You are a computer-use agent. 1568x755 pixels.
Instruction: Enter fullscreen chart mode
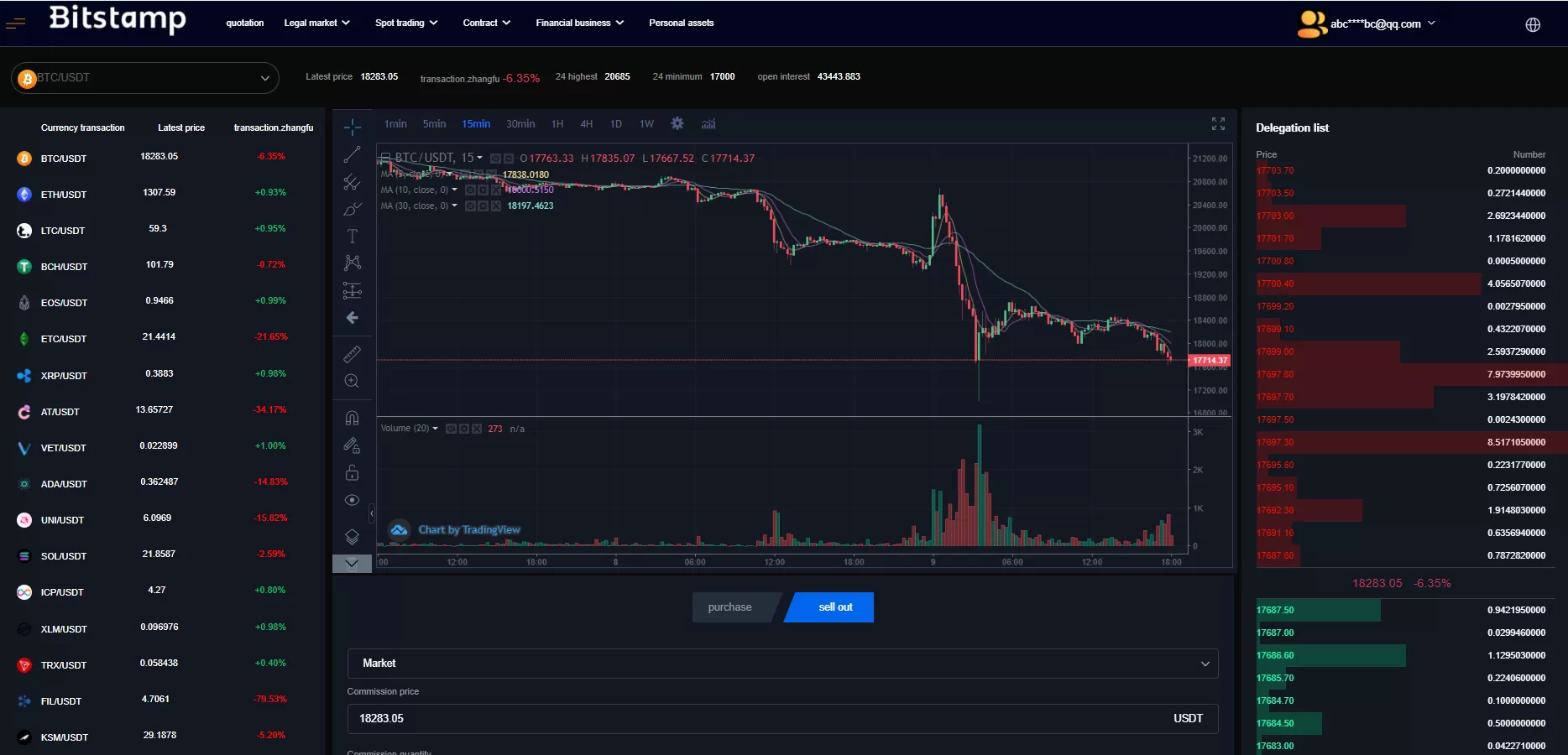[x=1218, y=124]
